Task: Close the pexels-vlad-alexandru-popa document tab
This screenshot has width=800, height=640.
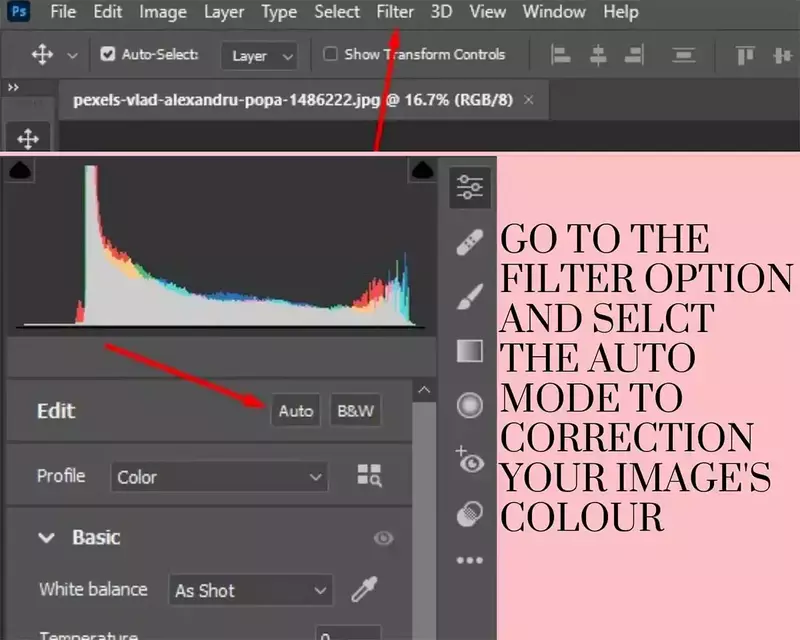Action: click(x=529, y=100)
